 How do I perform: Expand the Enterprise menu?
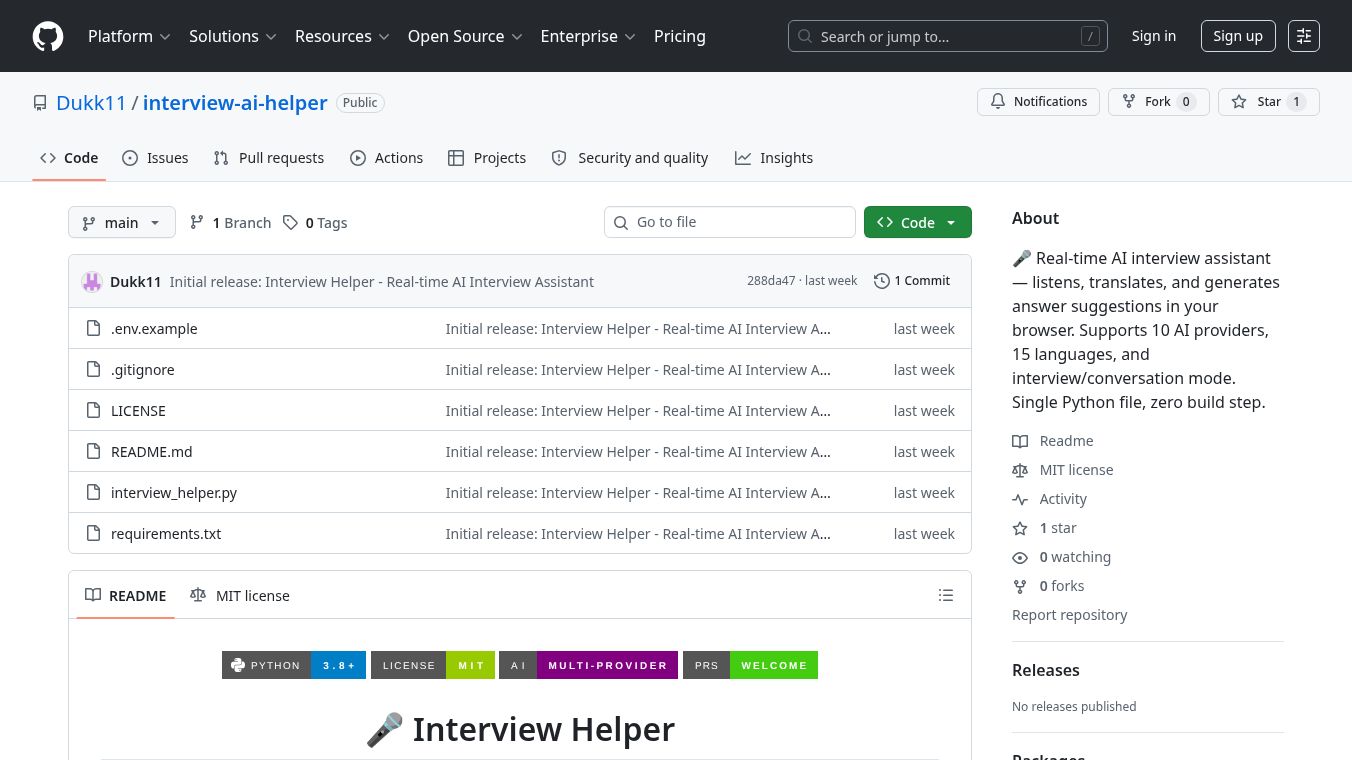588,36
